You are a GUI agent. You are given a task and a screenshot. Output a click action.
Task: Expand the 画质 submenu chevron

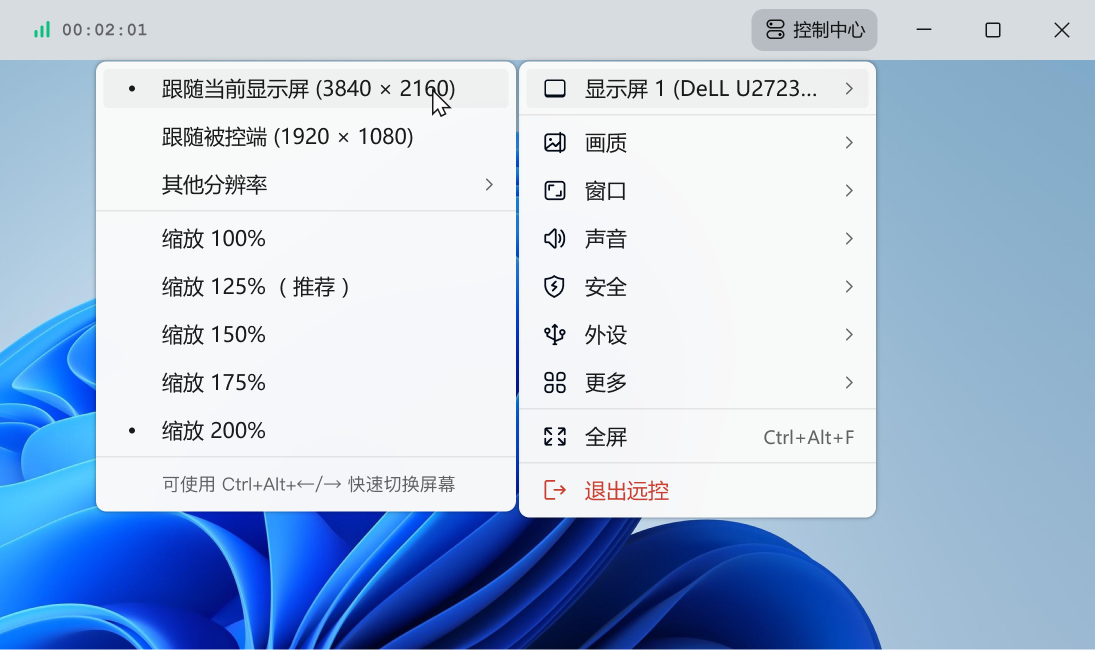click(849, 143)
